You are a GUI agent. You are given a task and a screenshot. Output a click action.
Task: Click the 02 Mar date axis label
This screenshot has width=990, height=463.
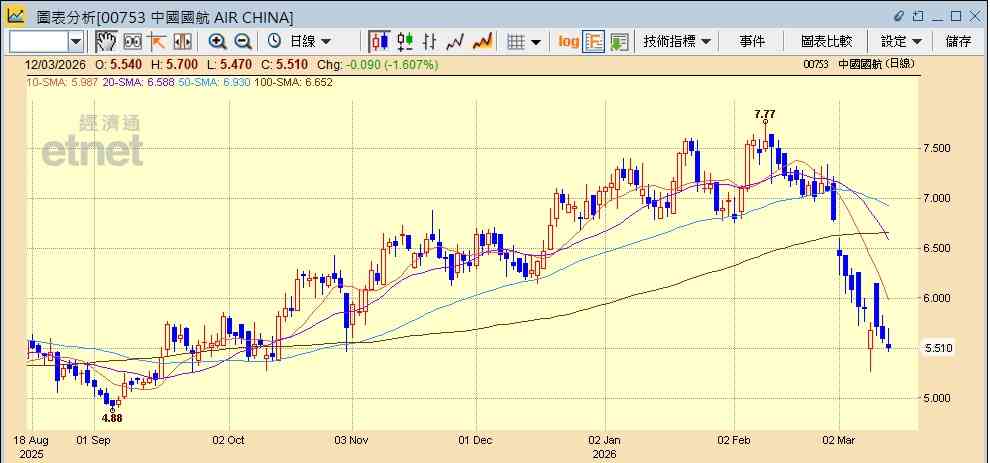(x=838, y=440)
